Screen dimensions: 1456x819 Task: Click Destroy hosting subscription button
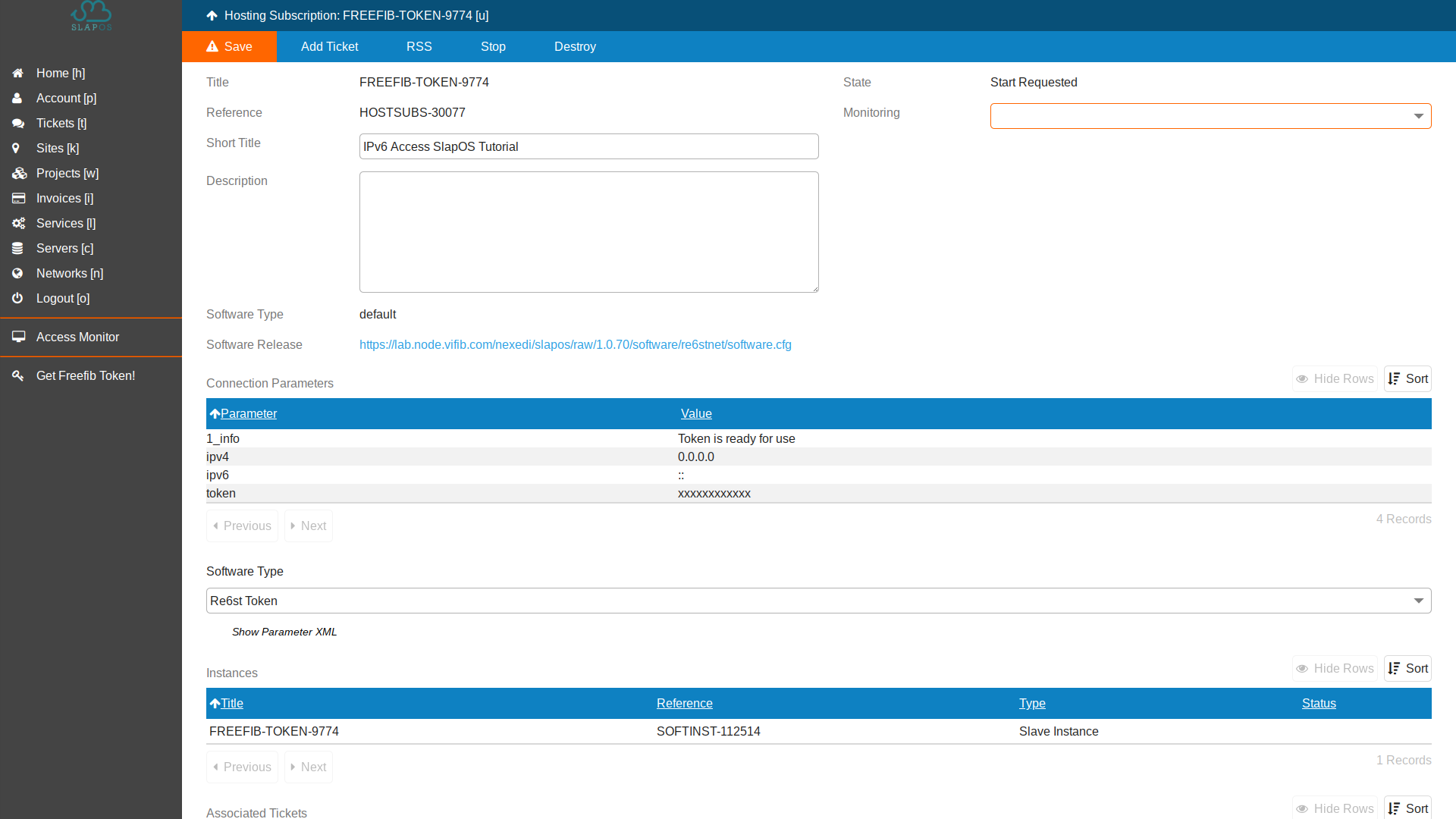(x=575, y=46)
